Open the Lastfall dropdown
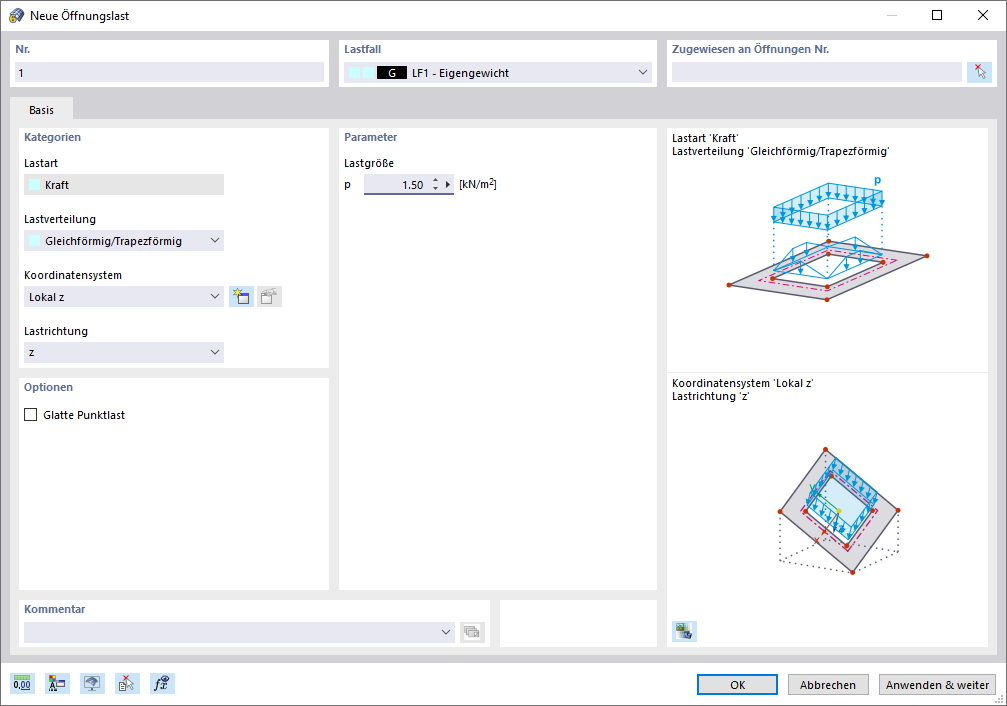Screen dimensions: 1007x706 pos(498,73)
